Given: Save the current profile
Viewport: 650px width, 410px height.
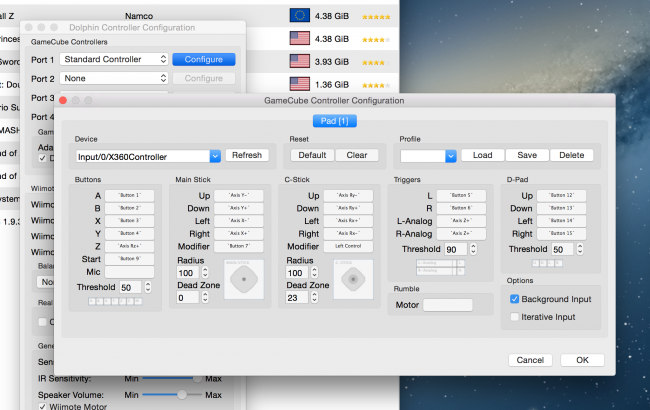Looking at the screenshot, I should click(527, 155).
